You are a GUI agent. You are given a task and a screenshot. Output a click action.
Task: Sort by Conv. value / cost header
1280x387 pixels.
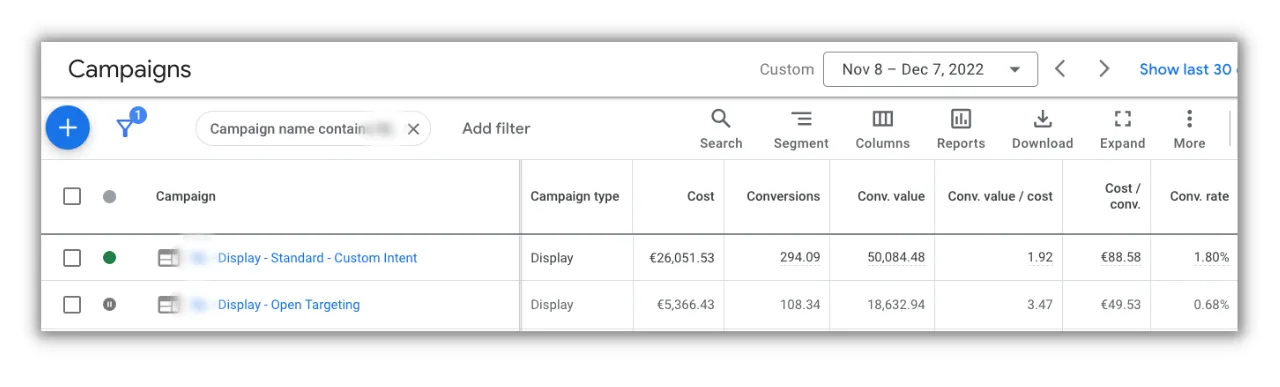tap(1000, 197)
